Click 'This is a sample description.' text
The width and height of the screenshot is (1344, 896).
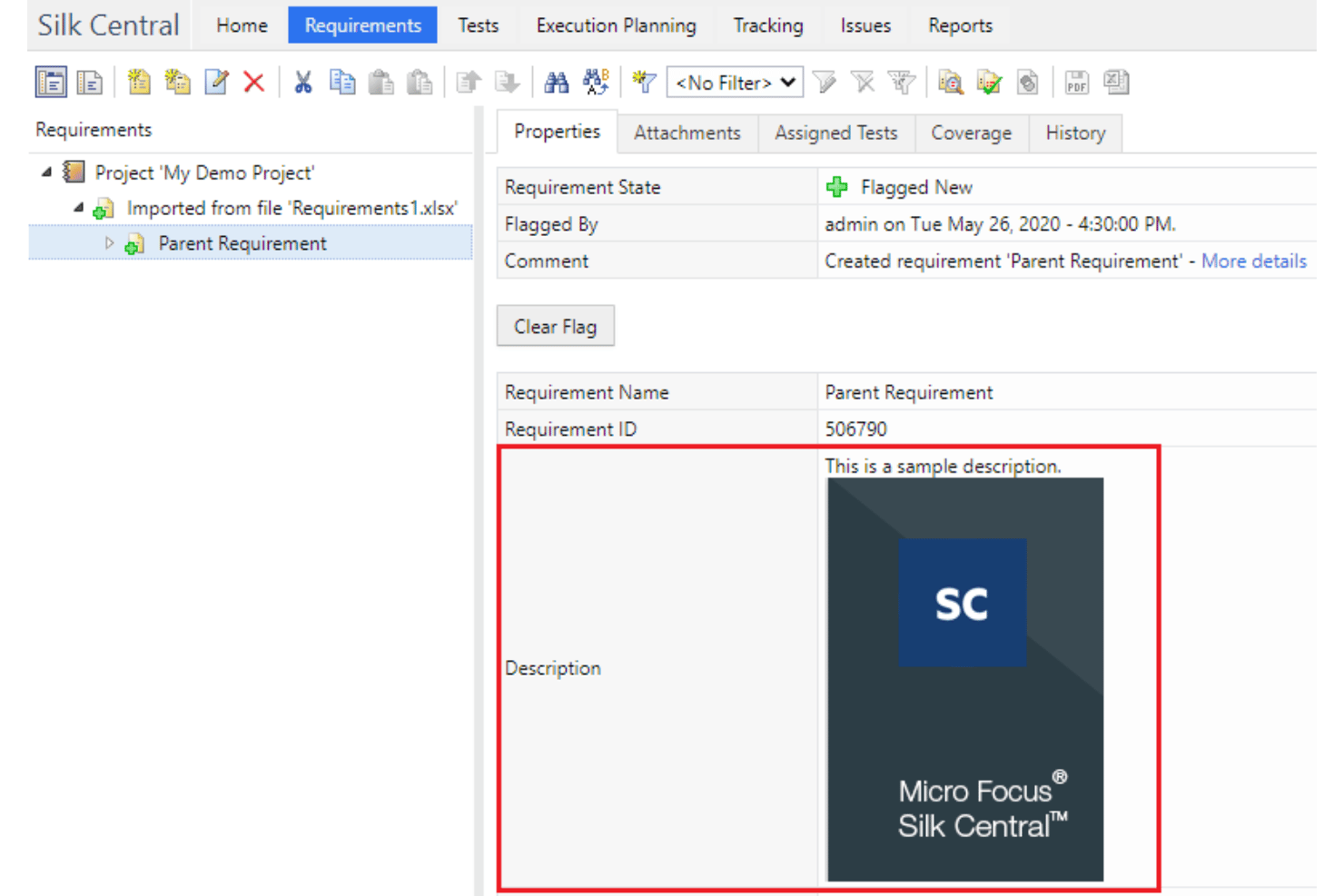coord(943,466)
